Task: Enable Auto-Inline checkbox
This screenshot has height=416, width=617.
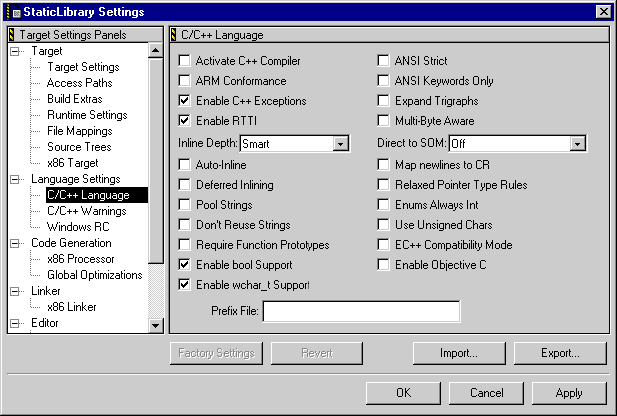Action: pos(184,165)
